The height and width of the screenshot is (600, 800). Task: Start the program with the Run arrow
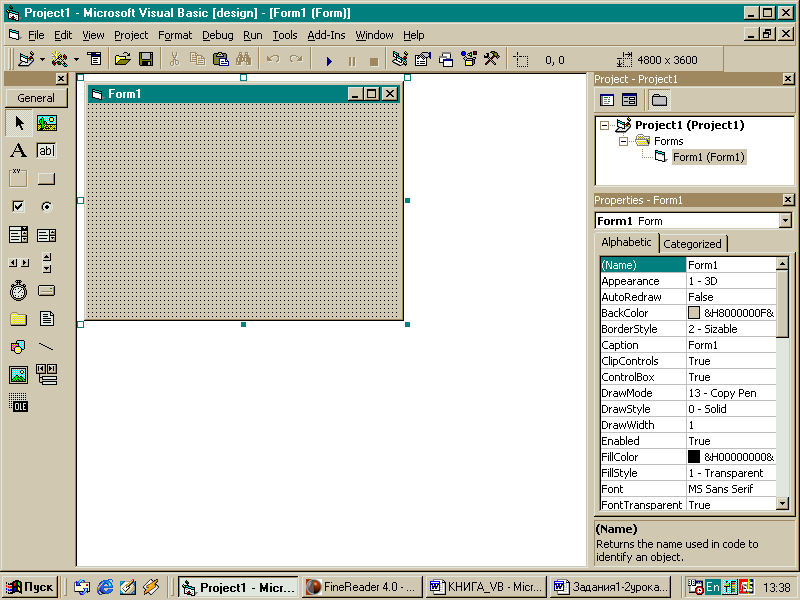click(329, 61)
